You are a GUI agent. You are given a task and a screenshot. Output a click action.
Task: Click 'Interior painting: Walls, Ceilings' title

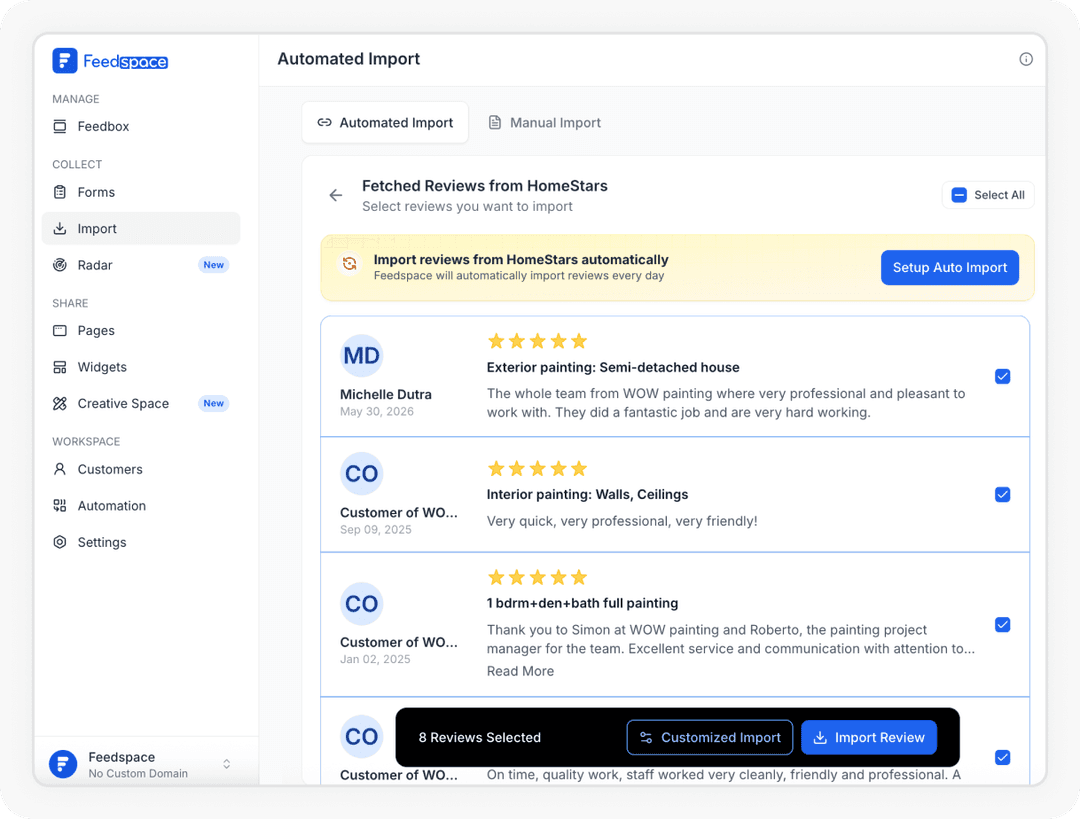point(588,495)
